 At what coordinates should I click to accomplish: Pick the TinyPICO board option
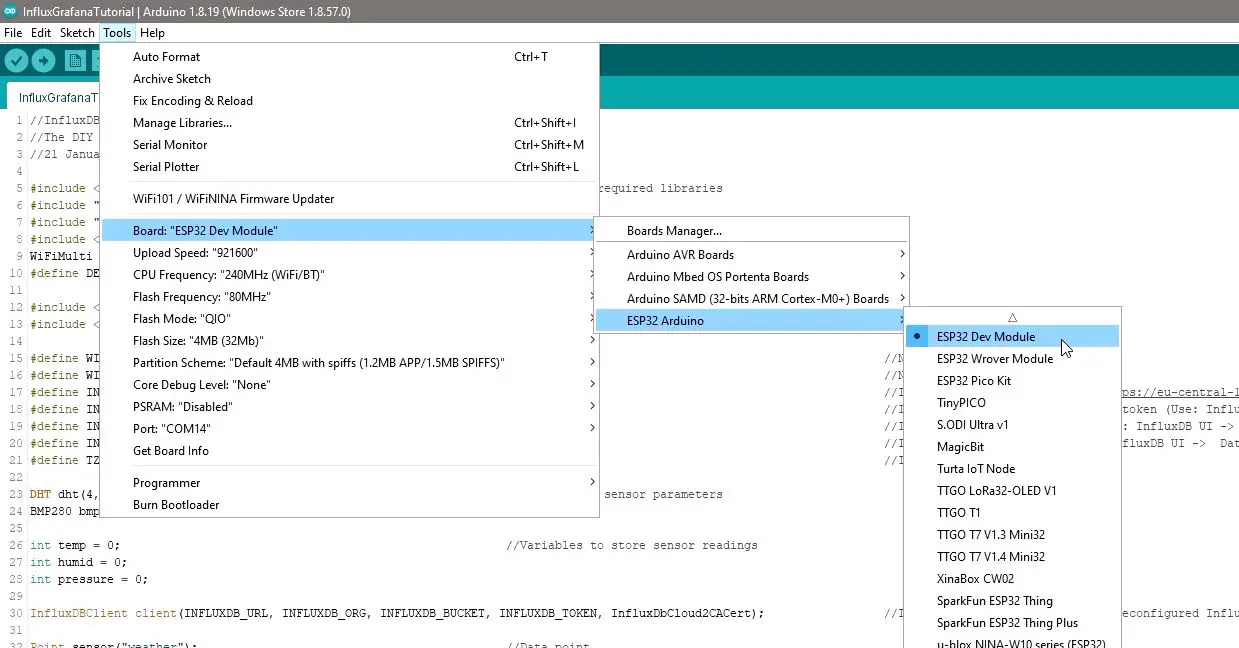click(961, 403)
